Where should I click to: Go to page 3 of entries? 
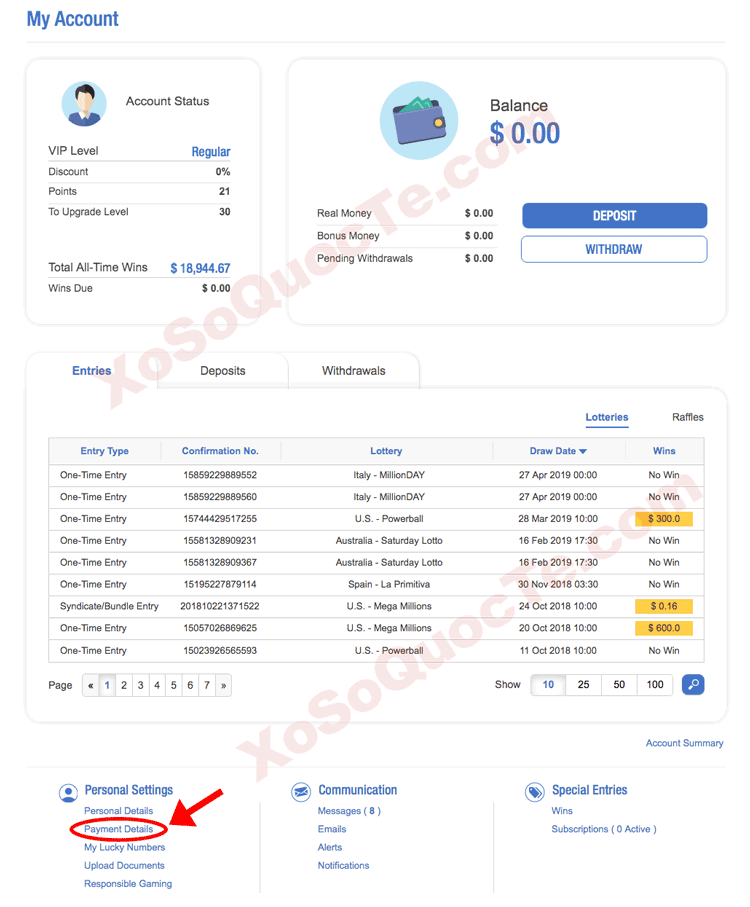pos(141,686)
